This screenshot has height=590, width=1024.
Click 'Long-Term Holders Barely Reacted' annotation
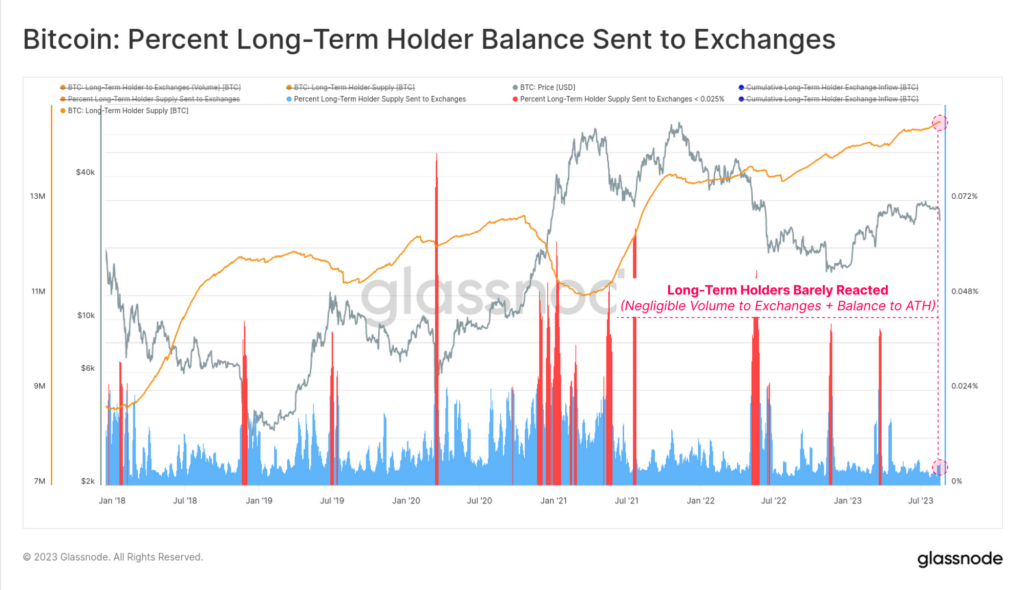pyautogui.click(x=777, y=290)
